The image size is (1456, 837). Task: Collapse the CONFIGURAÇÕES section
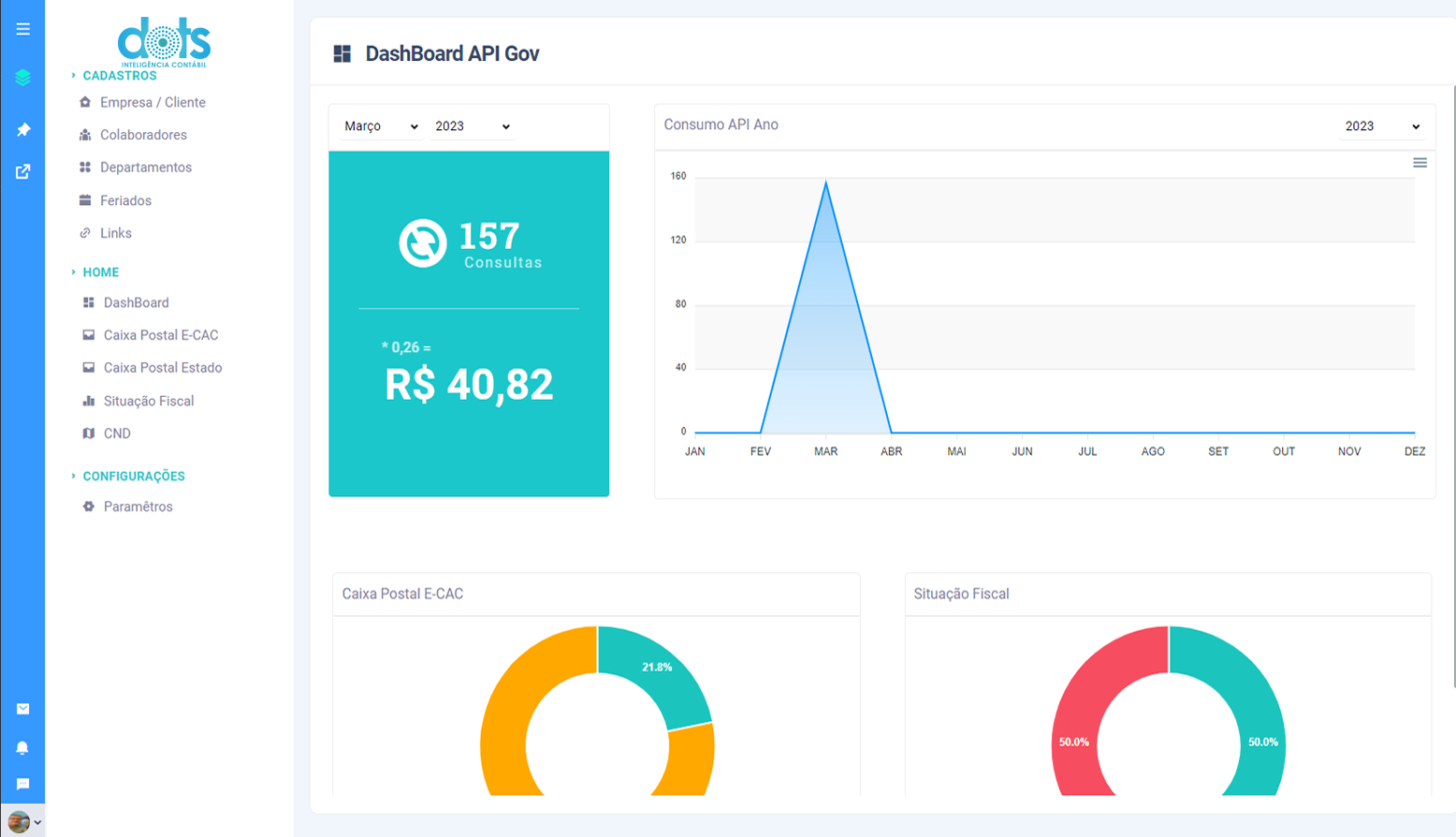133,477
